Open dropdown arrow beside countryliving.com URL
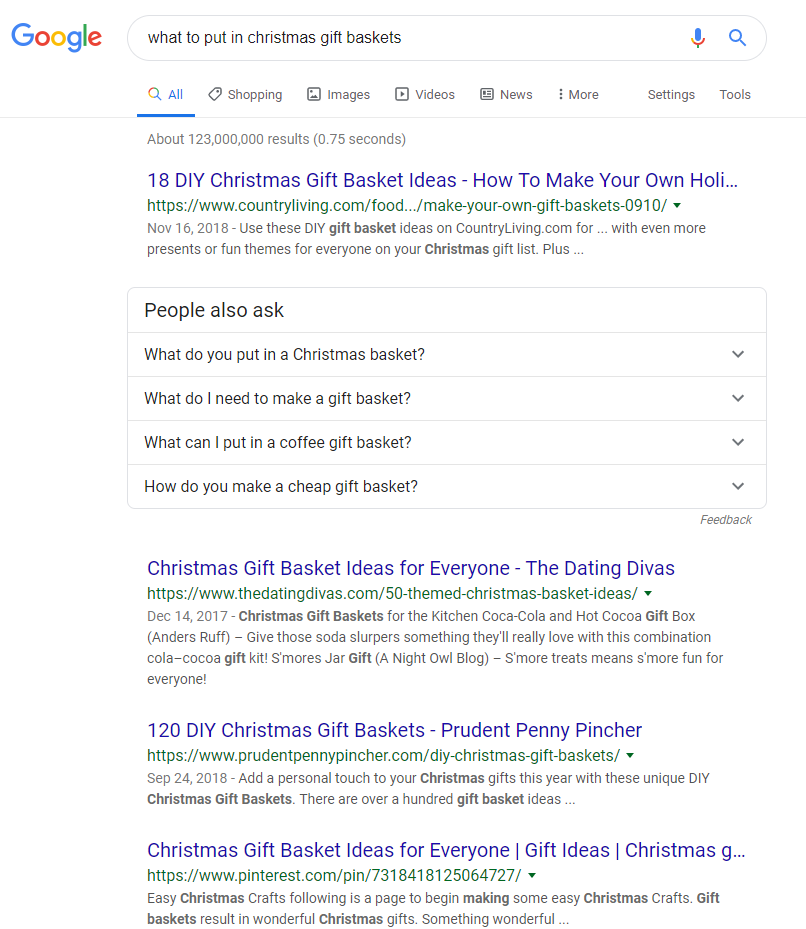The width and height of the screenshot is (806, 929). click(x=677, y=205)
